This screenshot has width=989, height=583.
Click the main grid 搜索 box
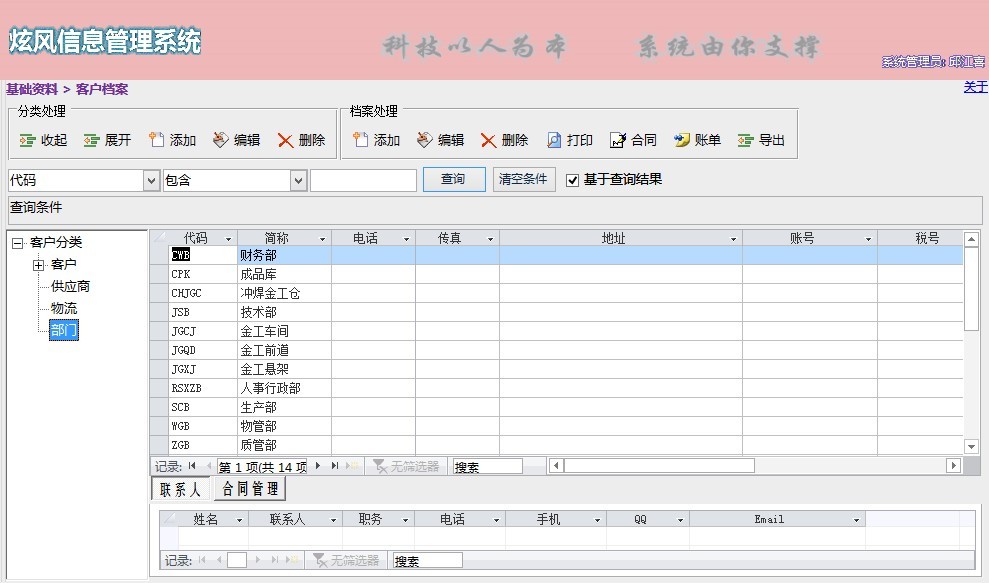point(488,467)
